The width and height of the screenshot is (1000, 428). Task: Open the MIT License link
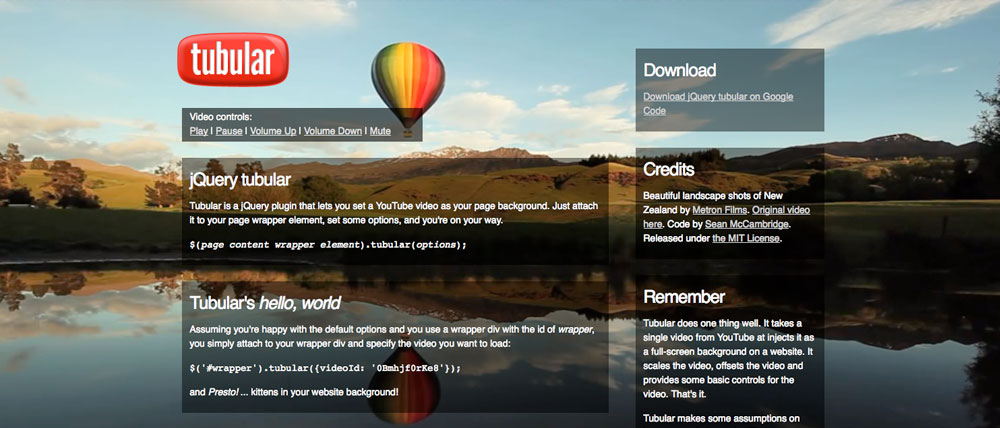[x=746, y=239]
